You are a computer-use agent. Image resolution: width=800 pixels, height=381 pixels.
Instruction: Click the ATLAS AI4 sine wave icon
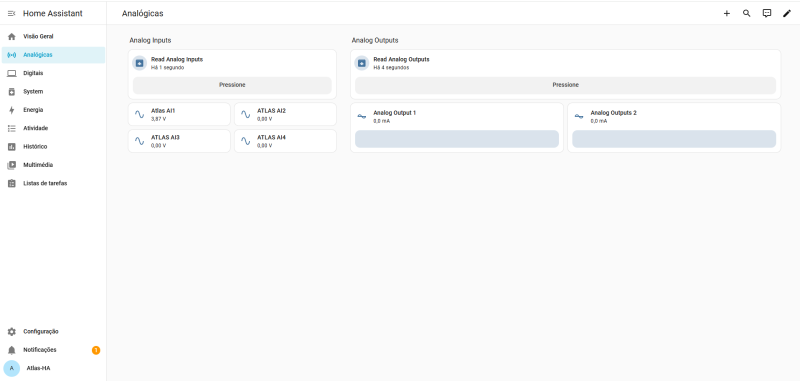(x=245, y=141)
